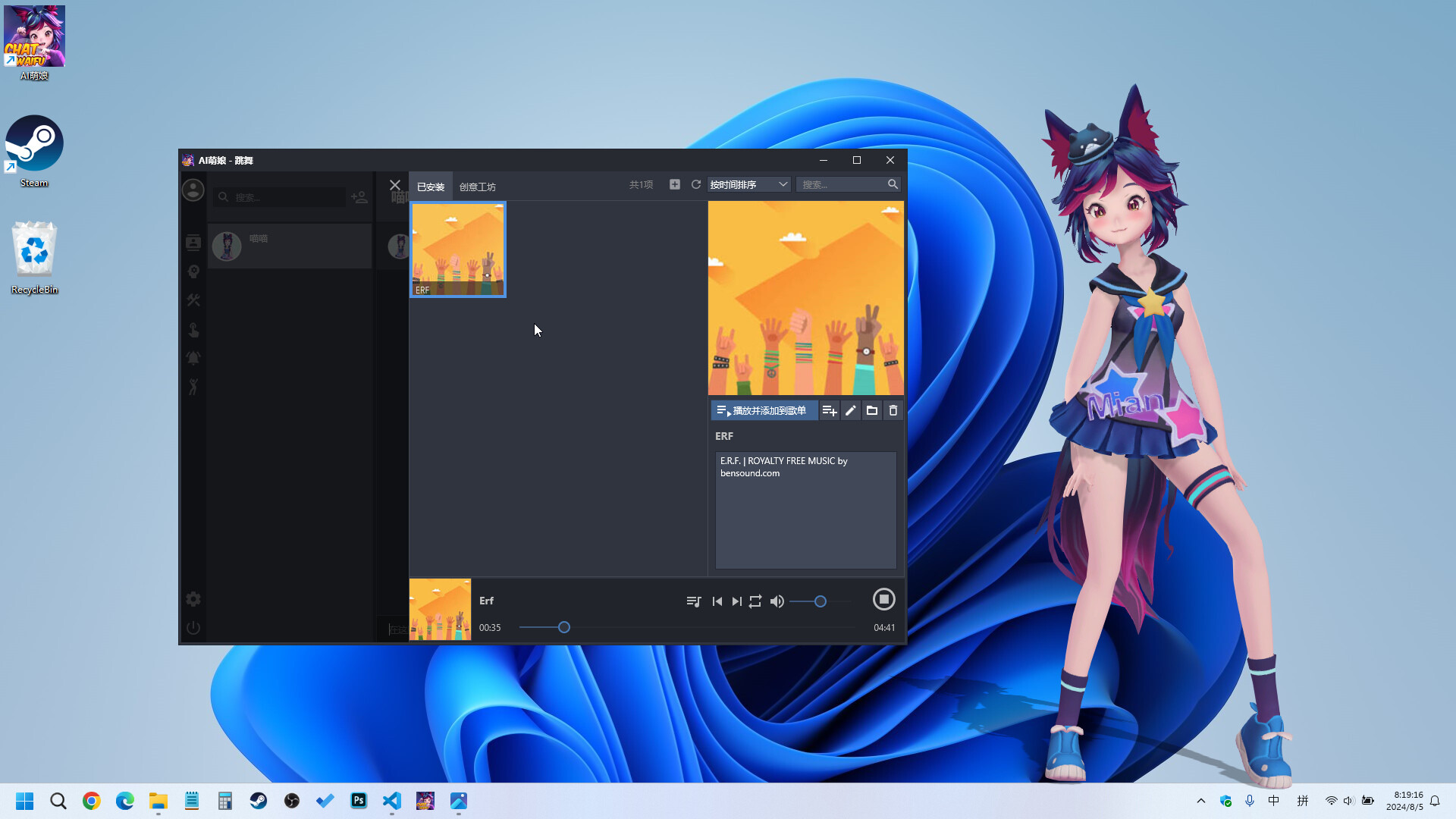The height and width of the screenshot is (819, 1456).
Task: Switch to the 创意工坊 tab
Action: [x=478, y=186]
